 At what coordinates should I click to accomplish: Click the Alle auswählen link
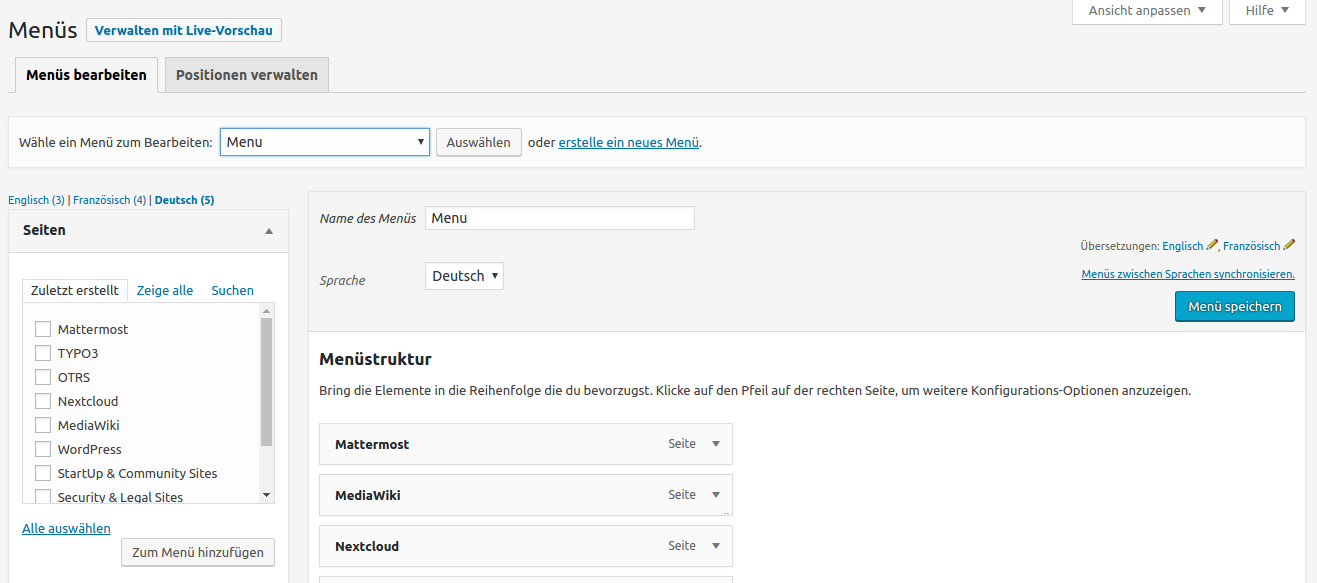point(66,528)
